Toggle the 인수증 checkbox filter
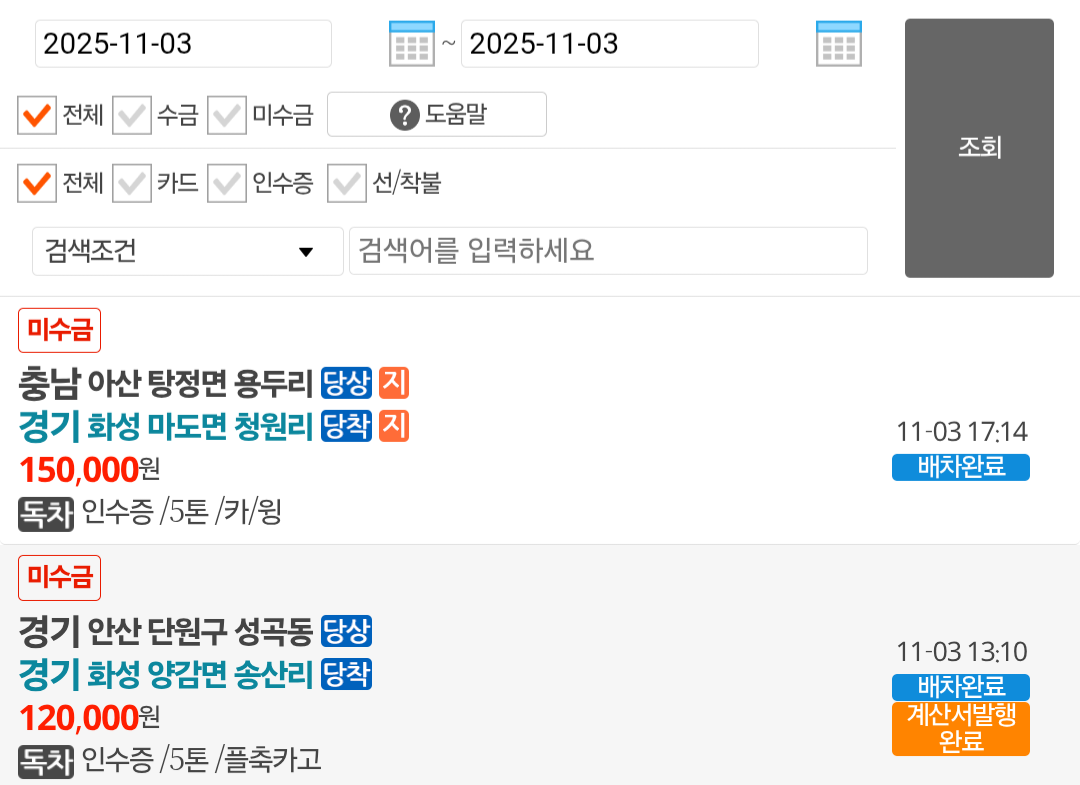The width and height of the screenshot is (1080, 785). coord(227,183)
